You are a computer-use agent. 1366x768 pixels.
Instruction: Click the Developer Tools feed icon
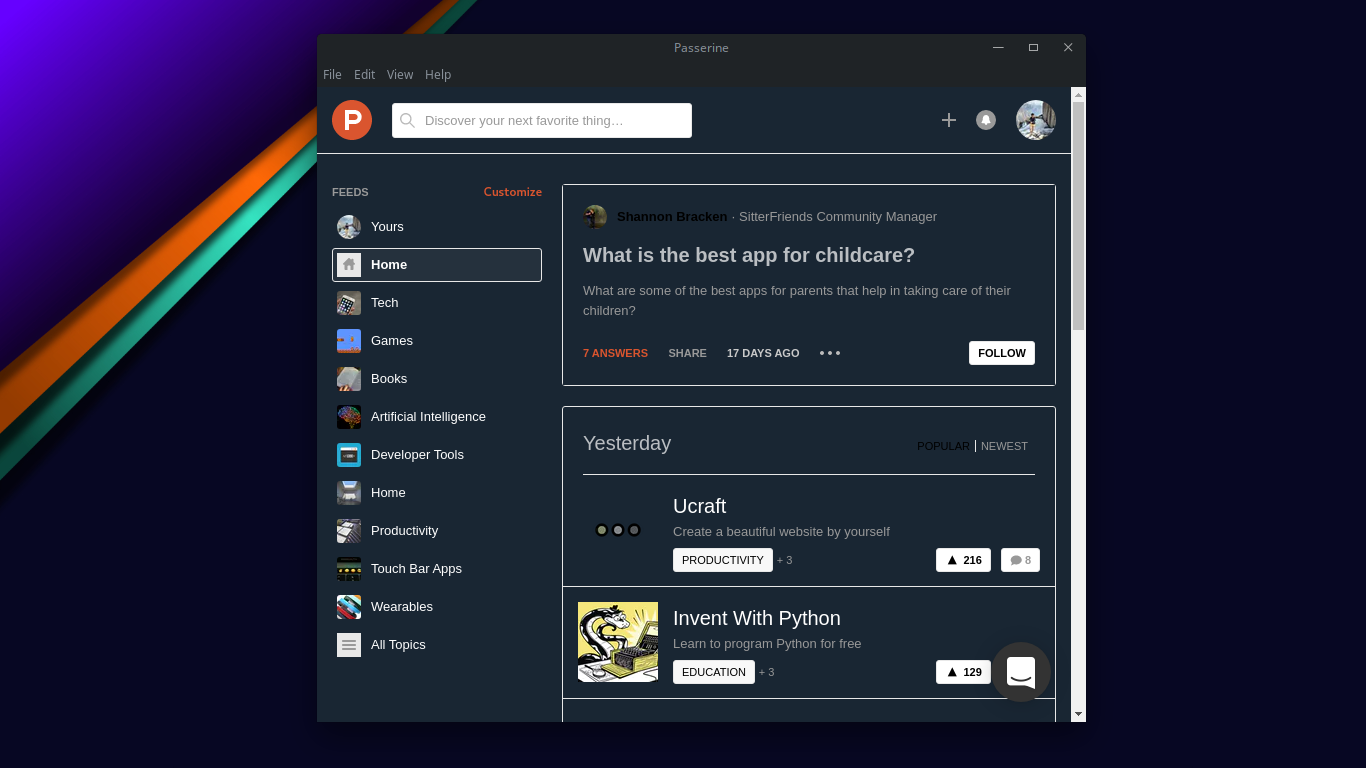point(349,455)
